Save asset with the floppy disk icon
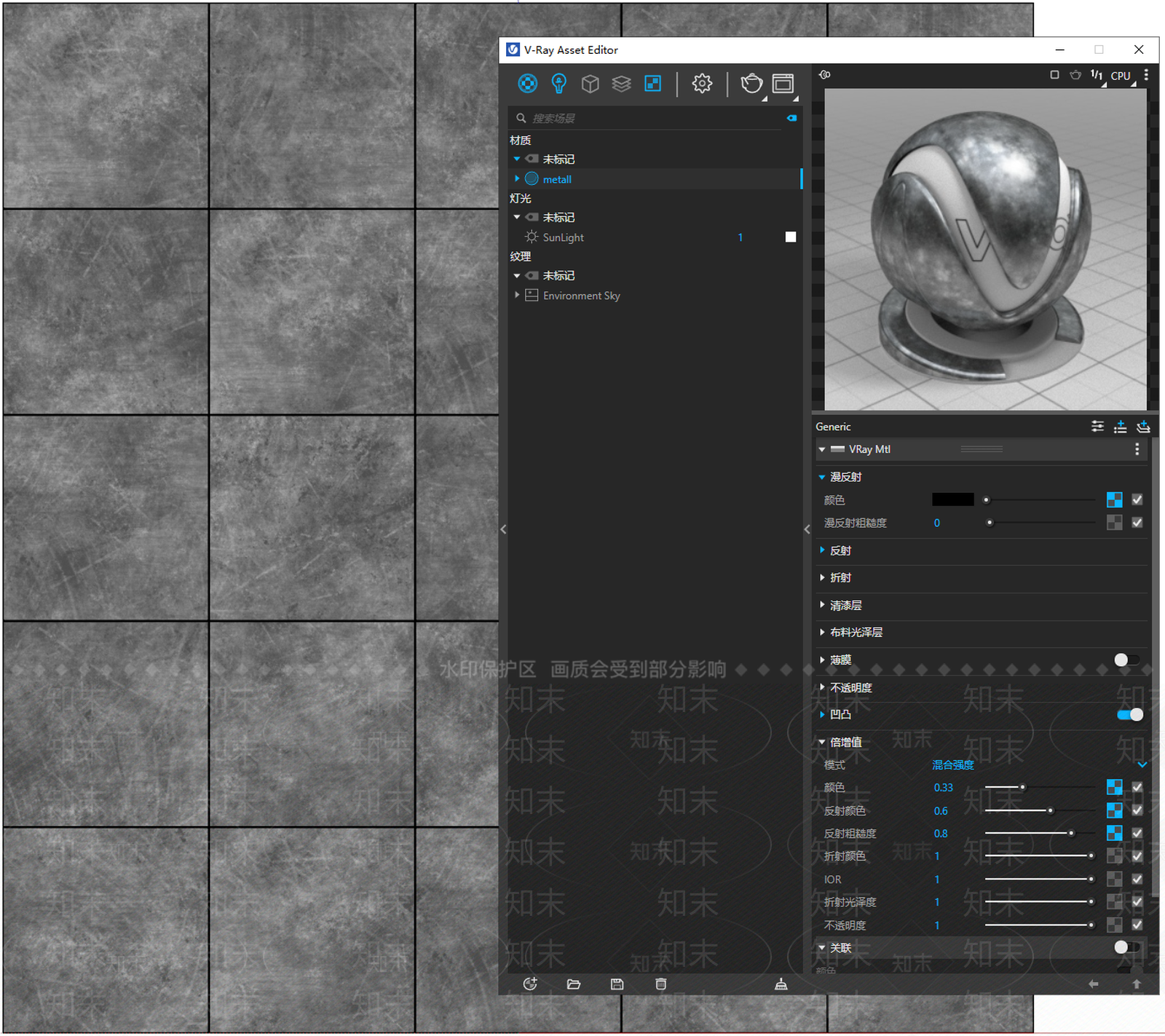 [x=617, y=984]
